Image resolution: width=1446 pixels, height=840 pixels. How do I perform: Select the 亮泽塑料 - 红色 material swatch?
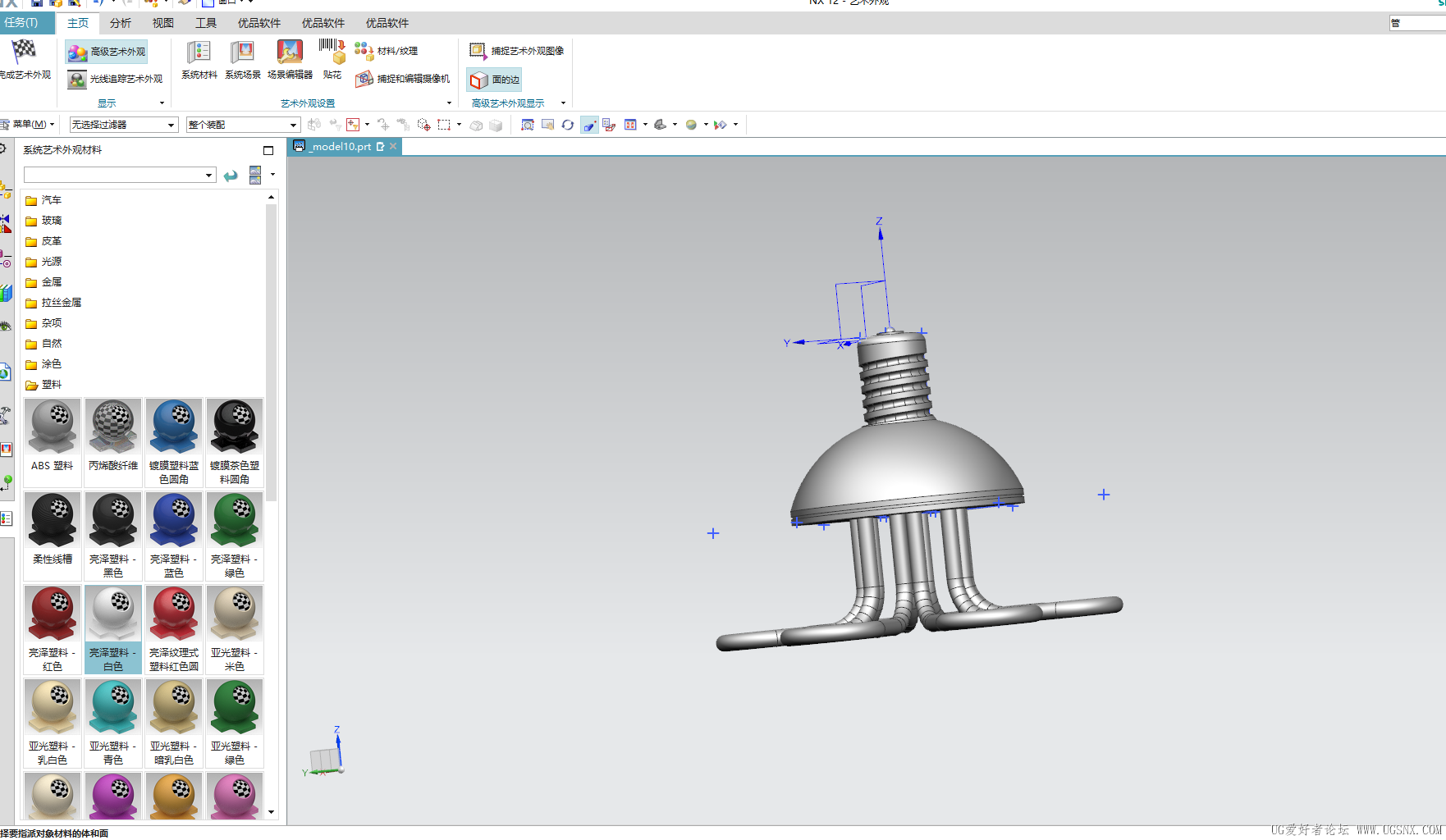(x=53, y=629)
